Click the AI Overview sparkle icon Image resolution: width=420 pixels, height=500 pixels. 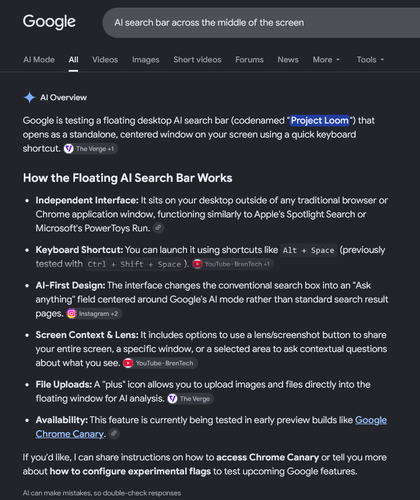(29, 97)
